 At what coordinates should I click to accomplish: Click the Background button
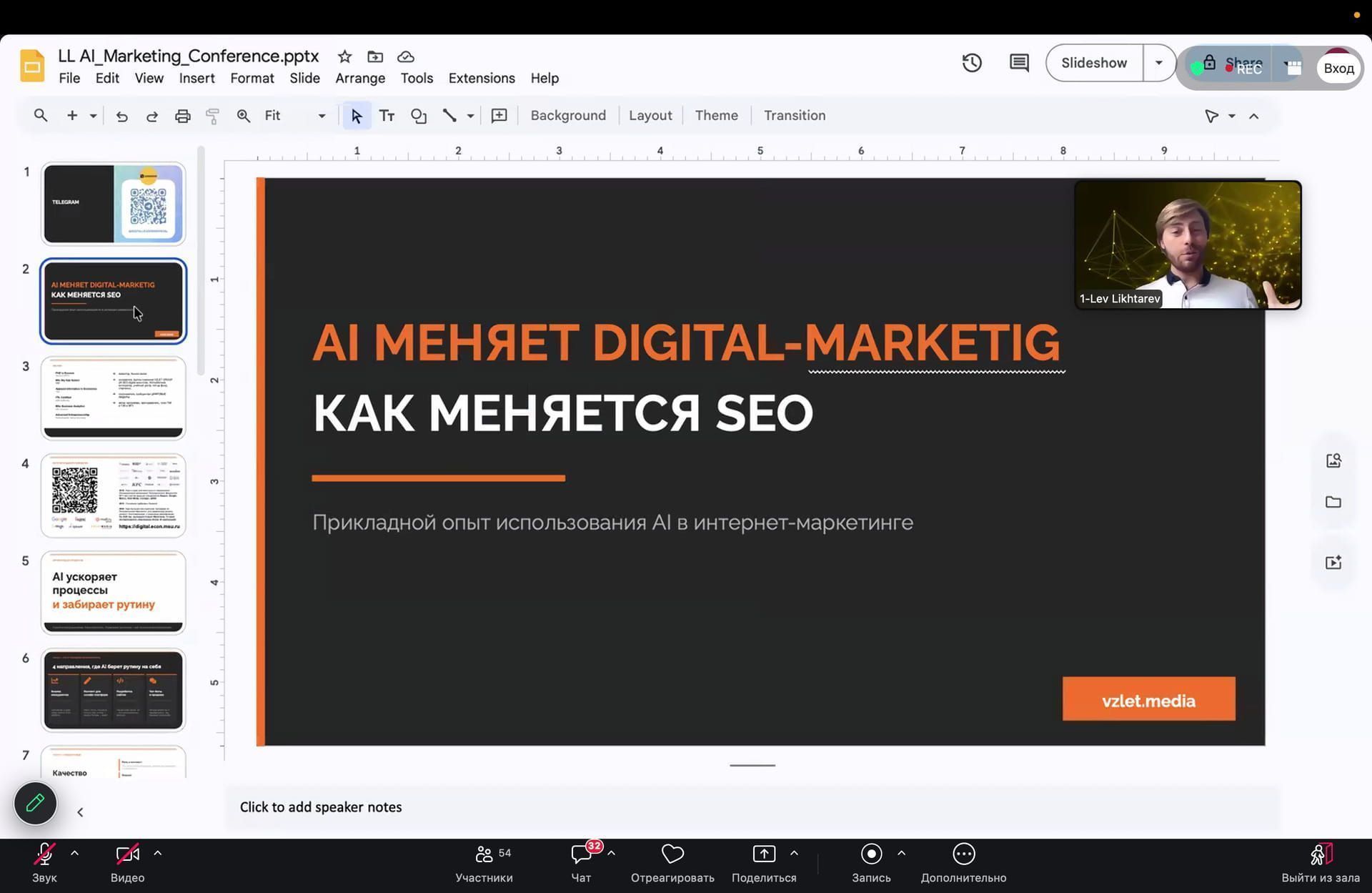click(568, 116)
